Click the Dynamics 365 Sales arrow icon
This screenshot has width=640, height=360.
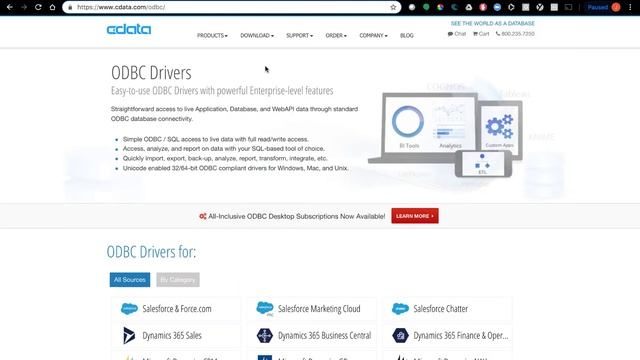tap(129, 336)
